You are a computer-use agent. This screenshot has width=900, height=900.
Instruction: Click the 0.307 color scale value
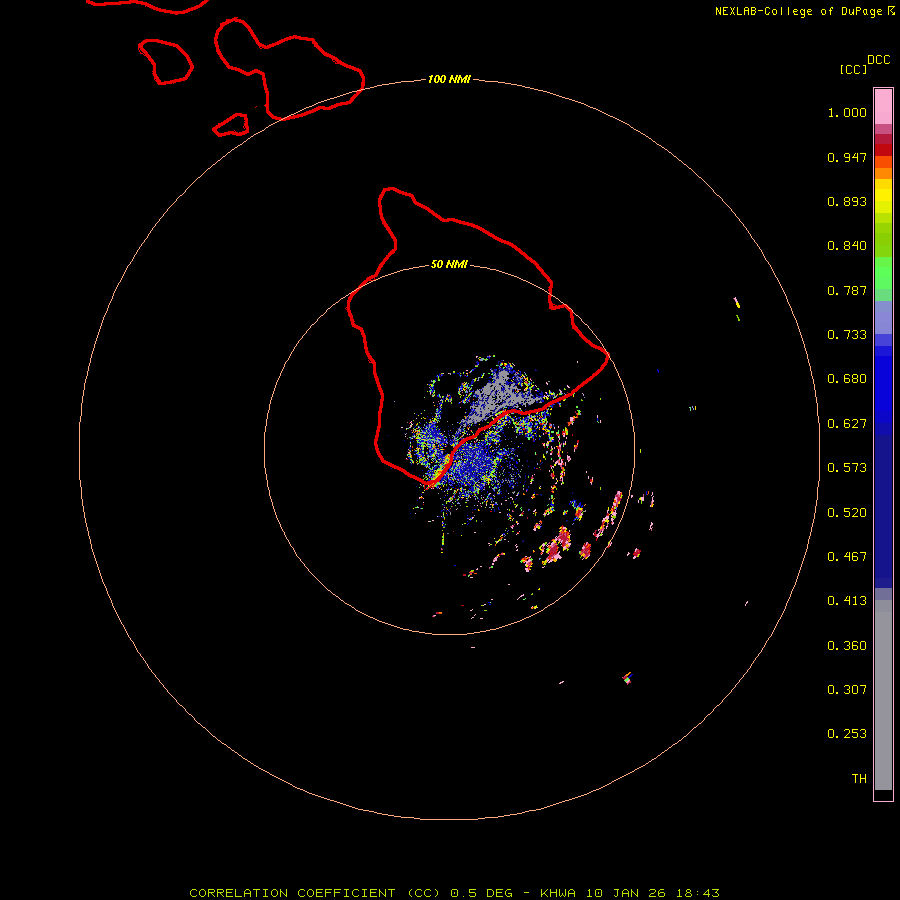pos(847,690)
